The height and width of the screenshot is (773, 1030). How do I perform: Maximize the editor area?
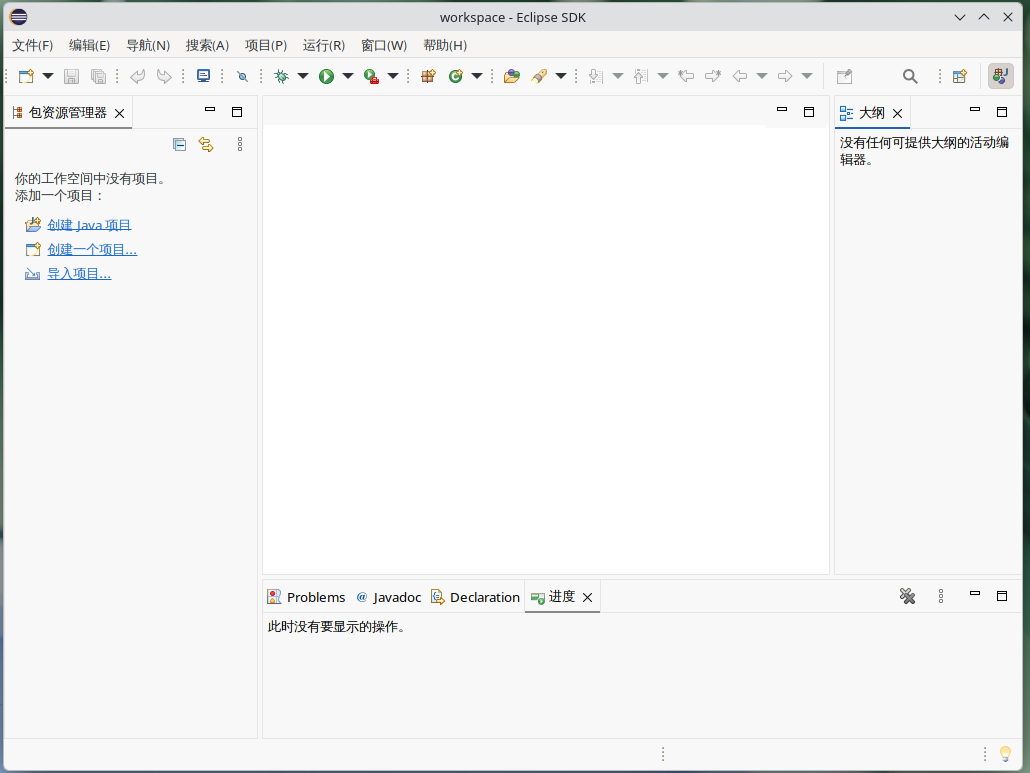pyautogui.click(x=809, y=112)
